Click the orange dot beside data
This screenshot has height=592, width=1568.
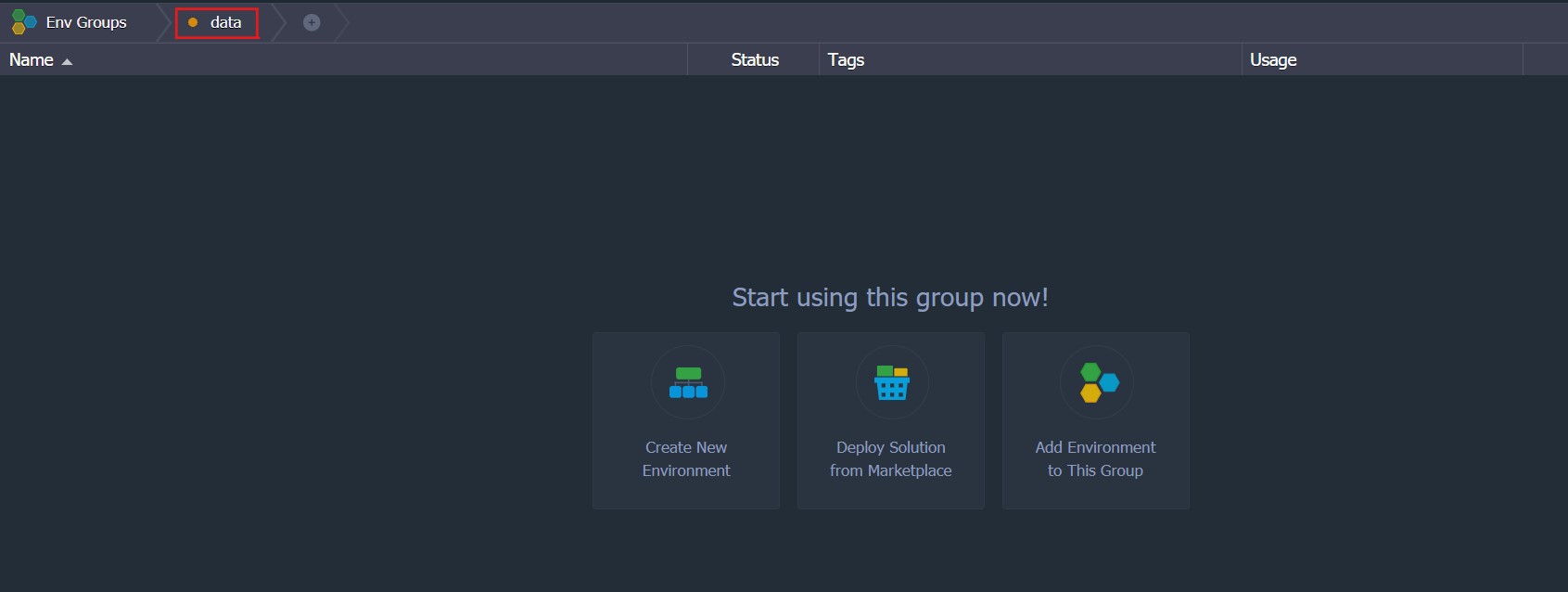tap(193, 22)
